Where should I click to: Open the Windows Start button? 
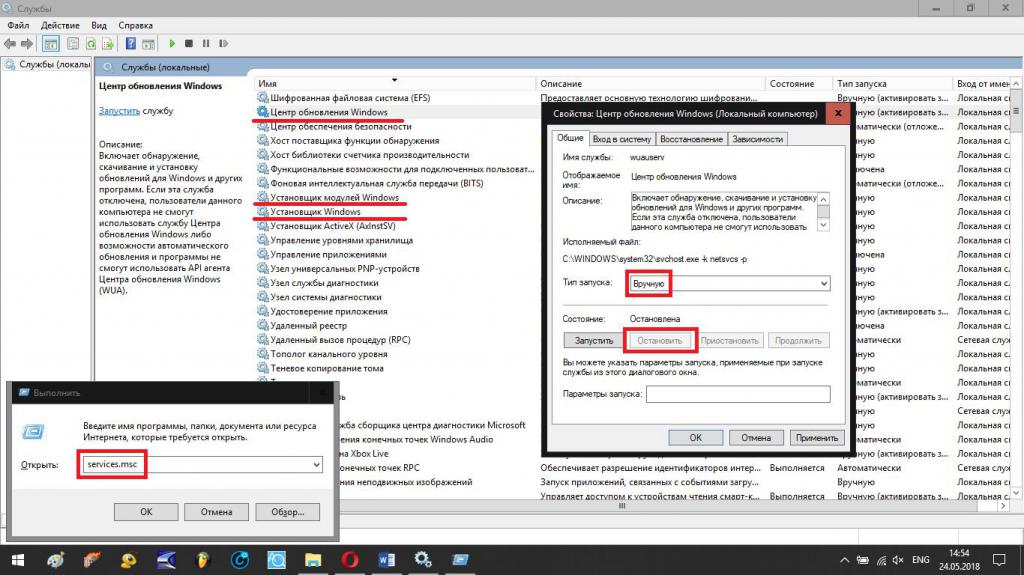(18, 560)
